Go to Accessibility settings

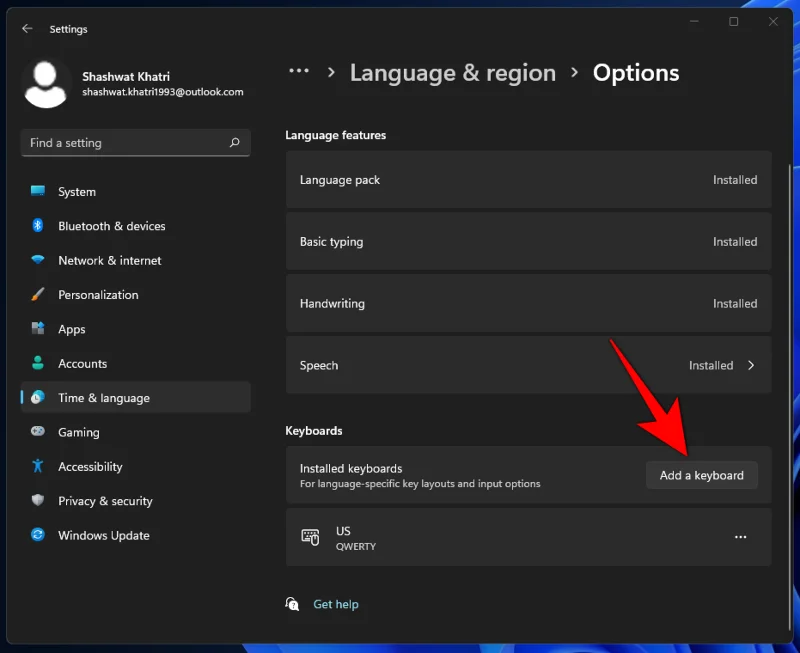89,466
